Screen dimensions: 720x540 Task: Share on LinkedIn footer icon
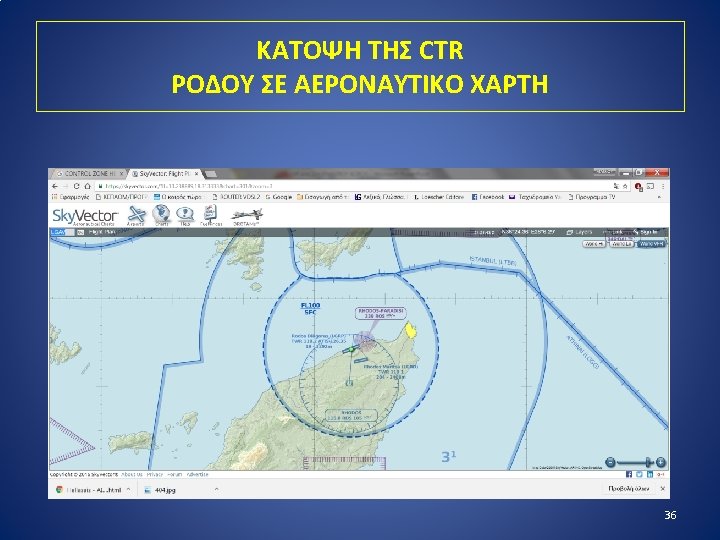[x=650, y=474]
